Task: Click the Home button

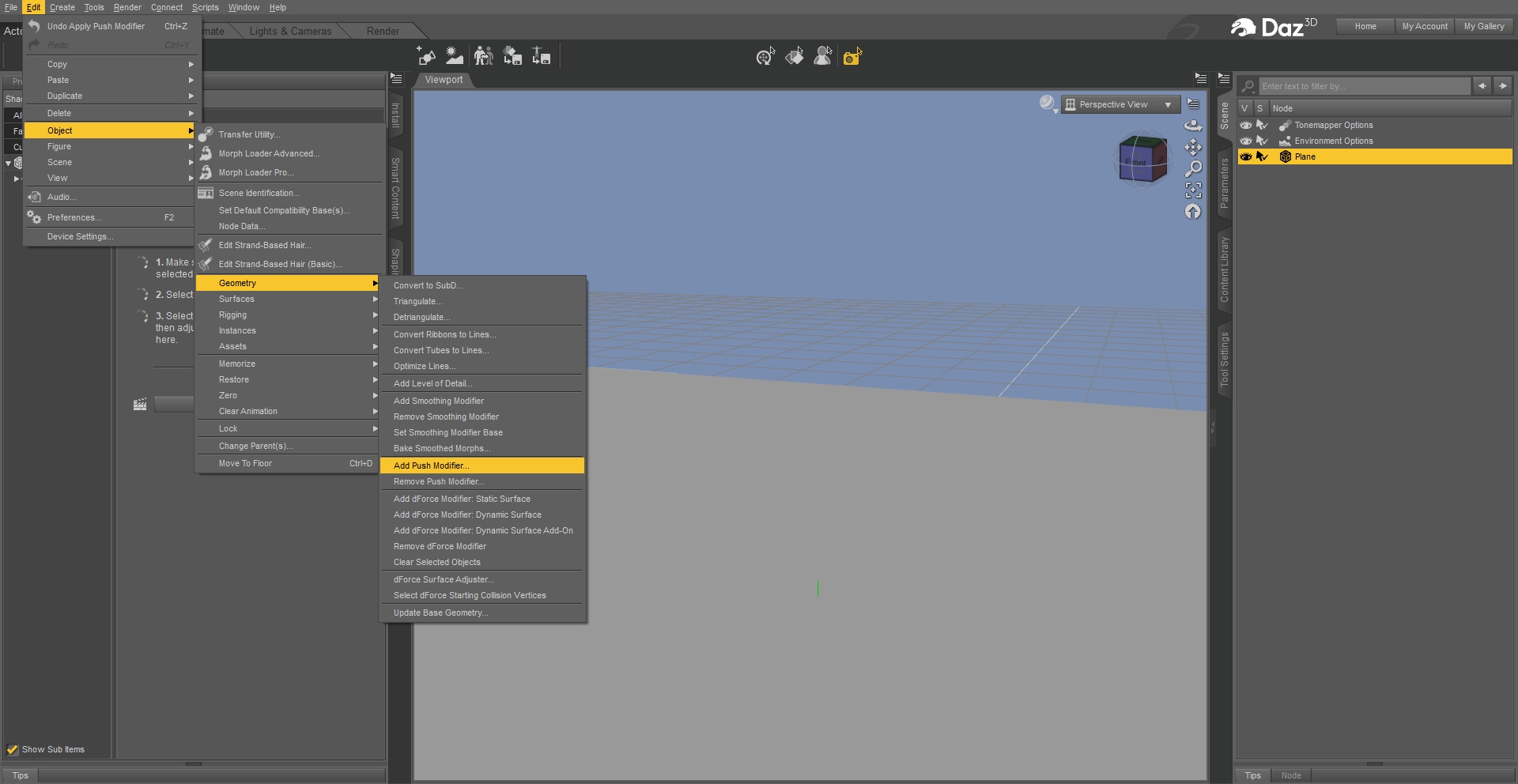Action: [1365, 26]
